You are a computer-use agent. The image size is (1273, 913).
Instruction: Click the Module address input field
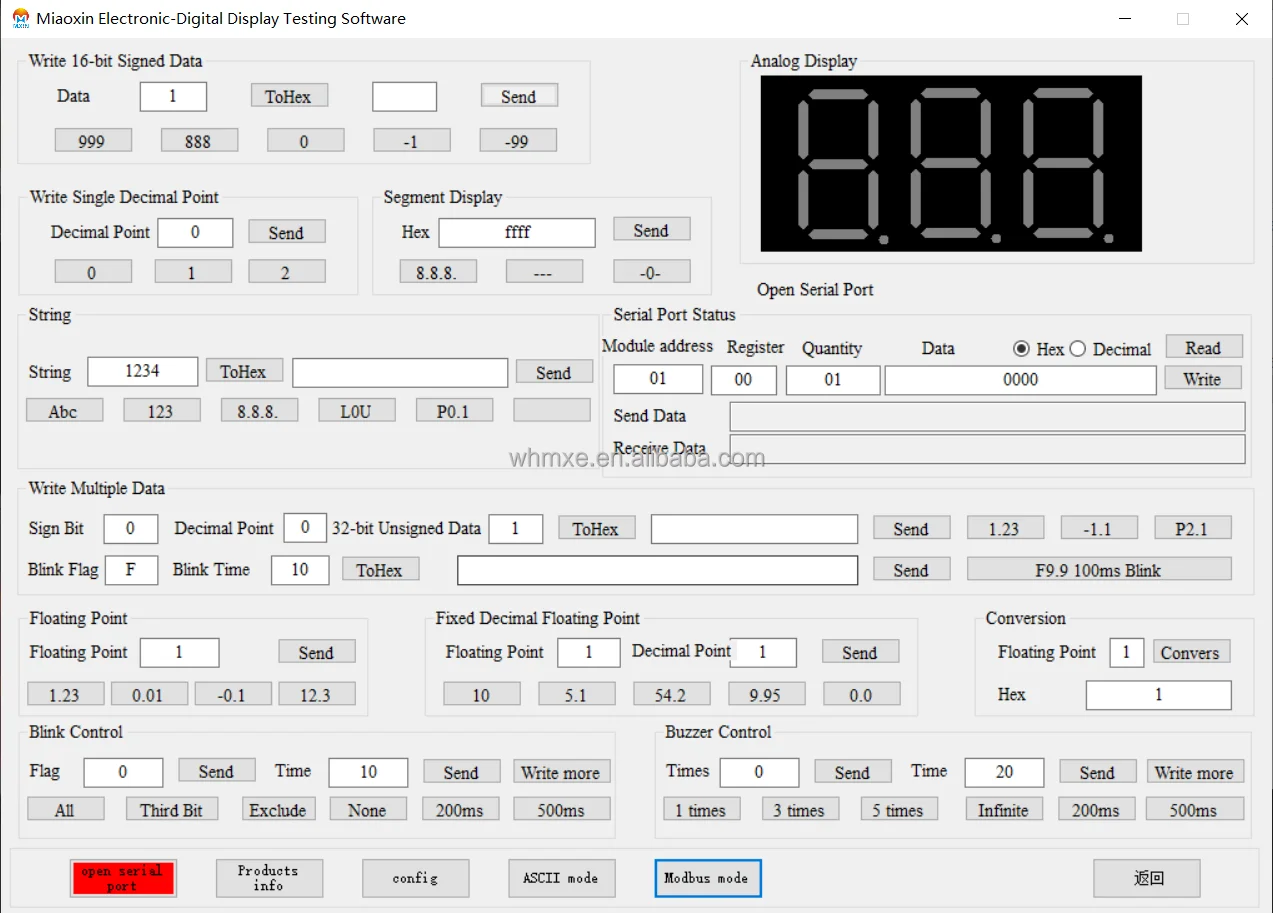pos(658,379)
